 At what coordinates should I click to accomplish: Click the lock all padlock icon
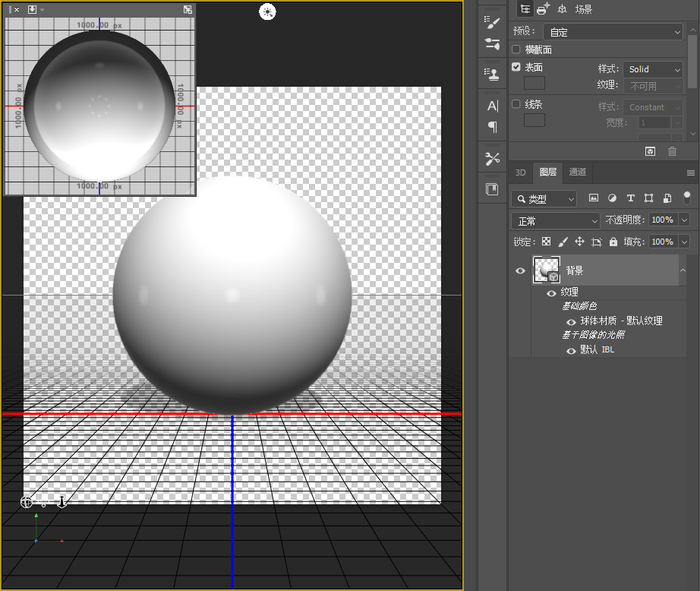coord(613,242)
